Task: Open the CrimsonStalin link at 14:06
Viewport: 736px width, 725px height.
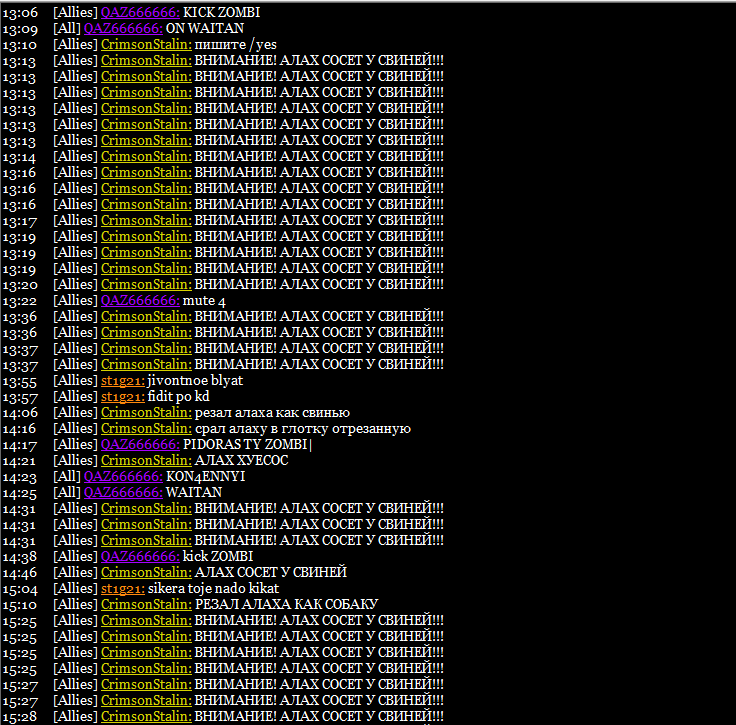Action: [146, 412]
